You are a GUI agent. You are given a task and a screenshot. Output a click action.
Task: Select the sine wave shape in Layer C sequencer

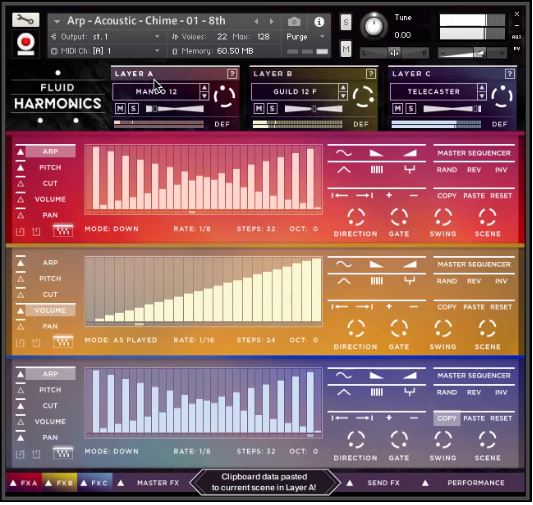point(344,376)
